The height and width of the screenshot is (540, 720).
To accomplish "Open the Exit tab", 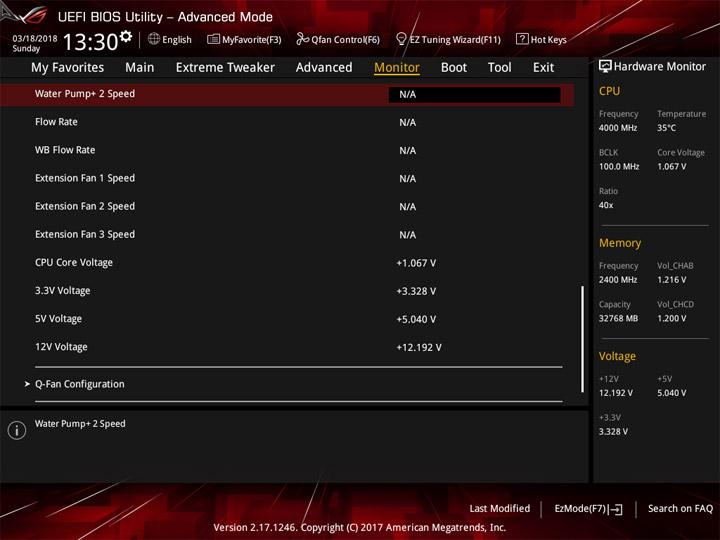I will click(x=543, y=68).
